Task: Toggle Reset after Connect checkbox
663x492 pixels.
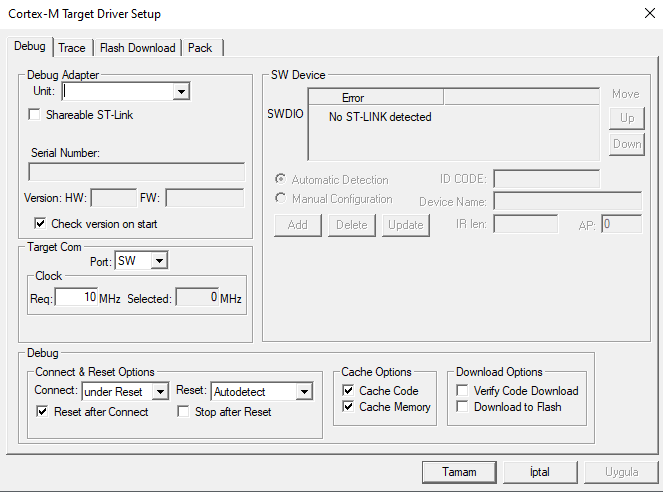Action: tap(42, 411)
